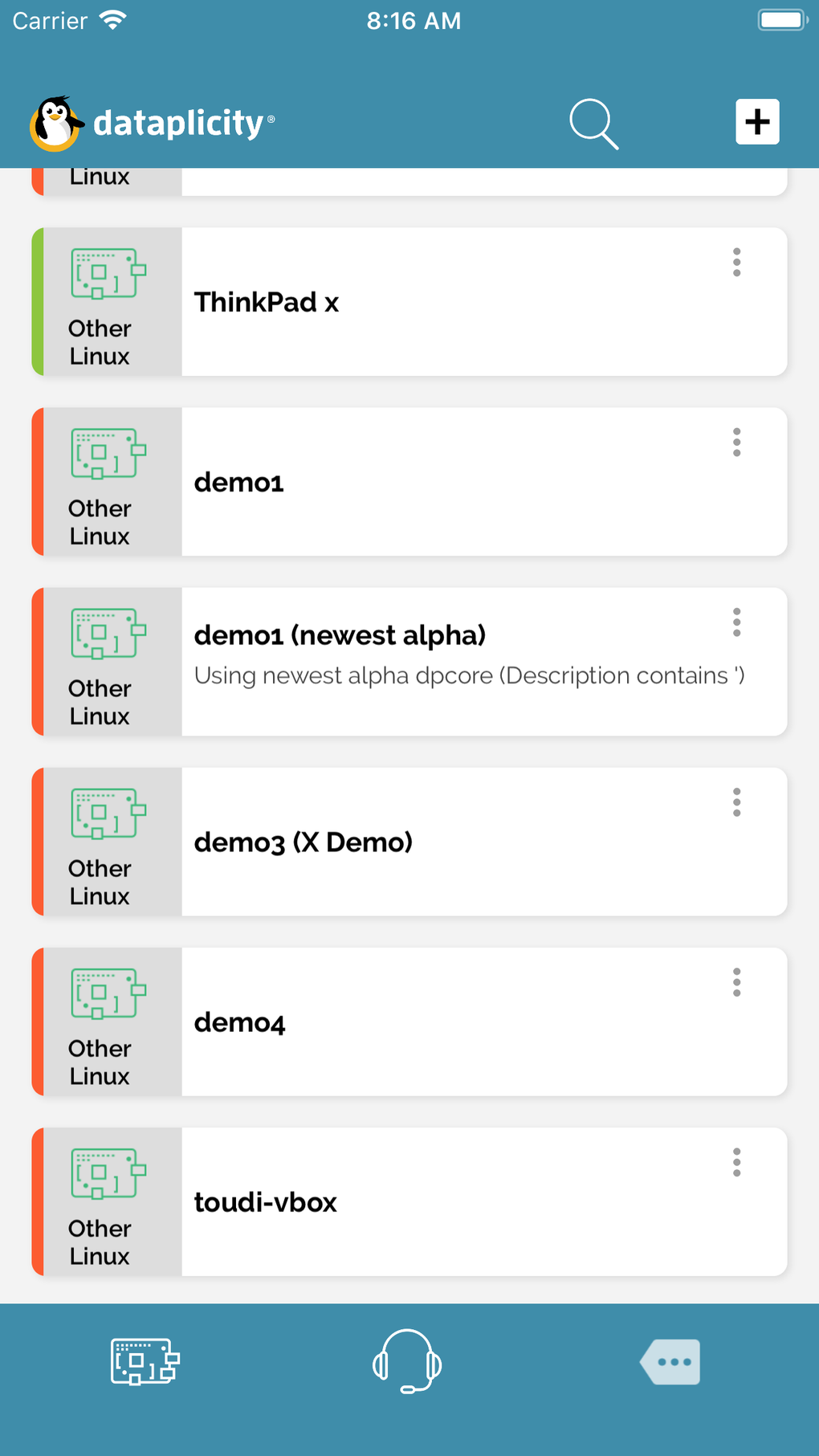
Task: Click the dataplicity penguin logo
Action: click(56, 123)
